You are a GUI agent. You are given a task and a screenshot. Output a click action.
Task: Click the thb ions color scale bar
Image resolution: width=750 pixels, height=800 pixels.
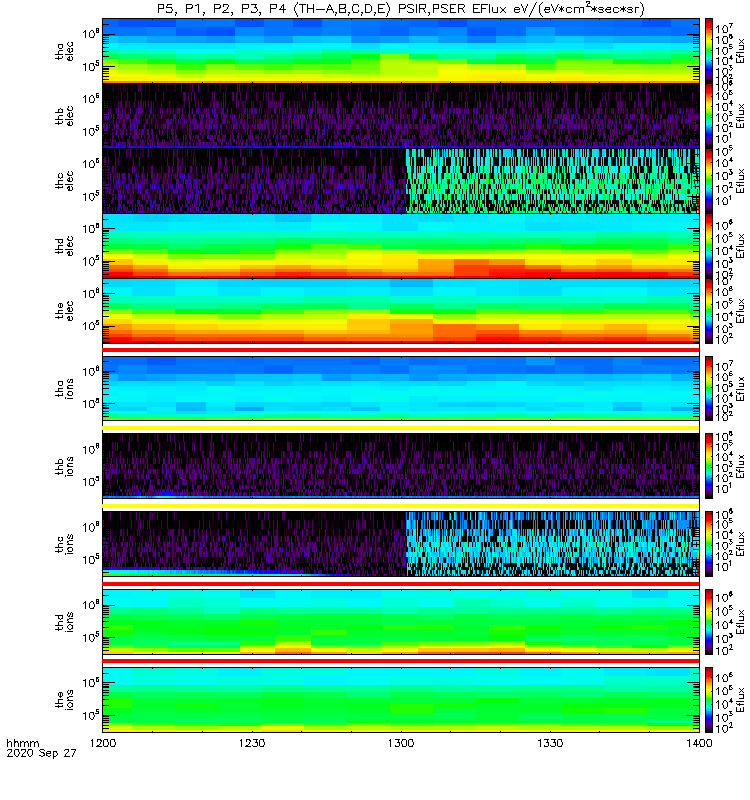click(x=709, y=466)
